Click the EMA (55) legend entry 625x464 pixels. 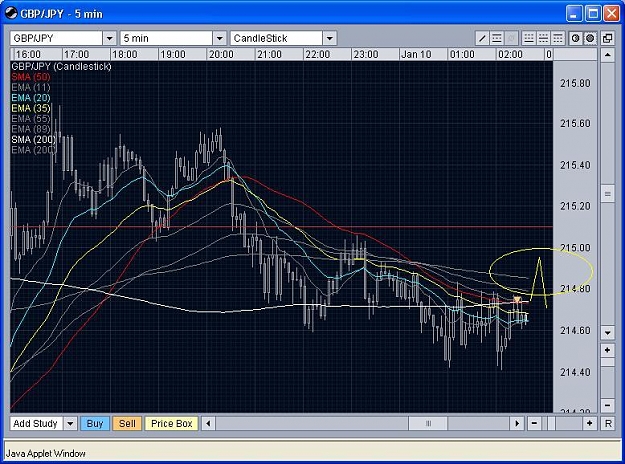[x=31, y=118]
